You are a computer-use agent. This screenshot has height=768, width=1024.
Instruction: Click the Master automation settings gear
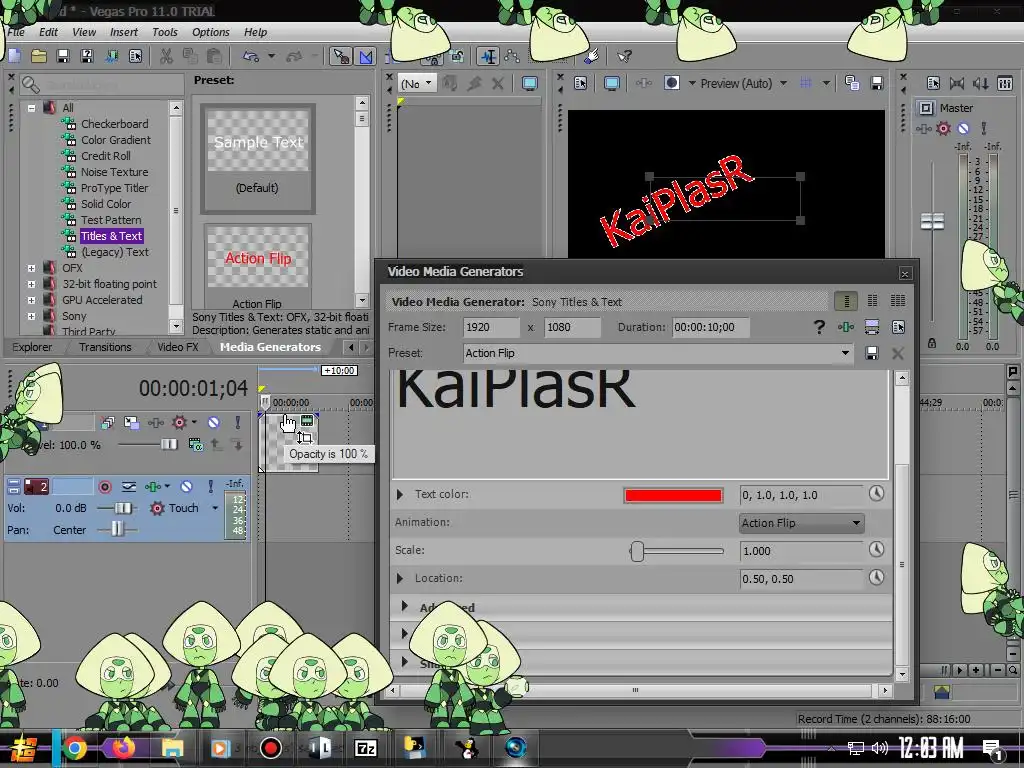(943, 129)
